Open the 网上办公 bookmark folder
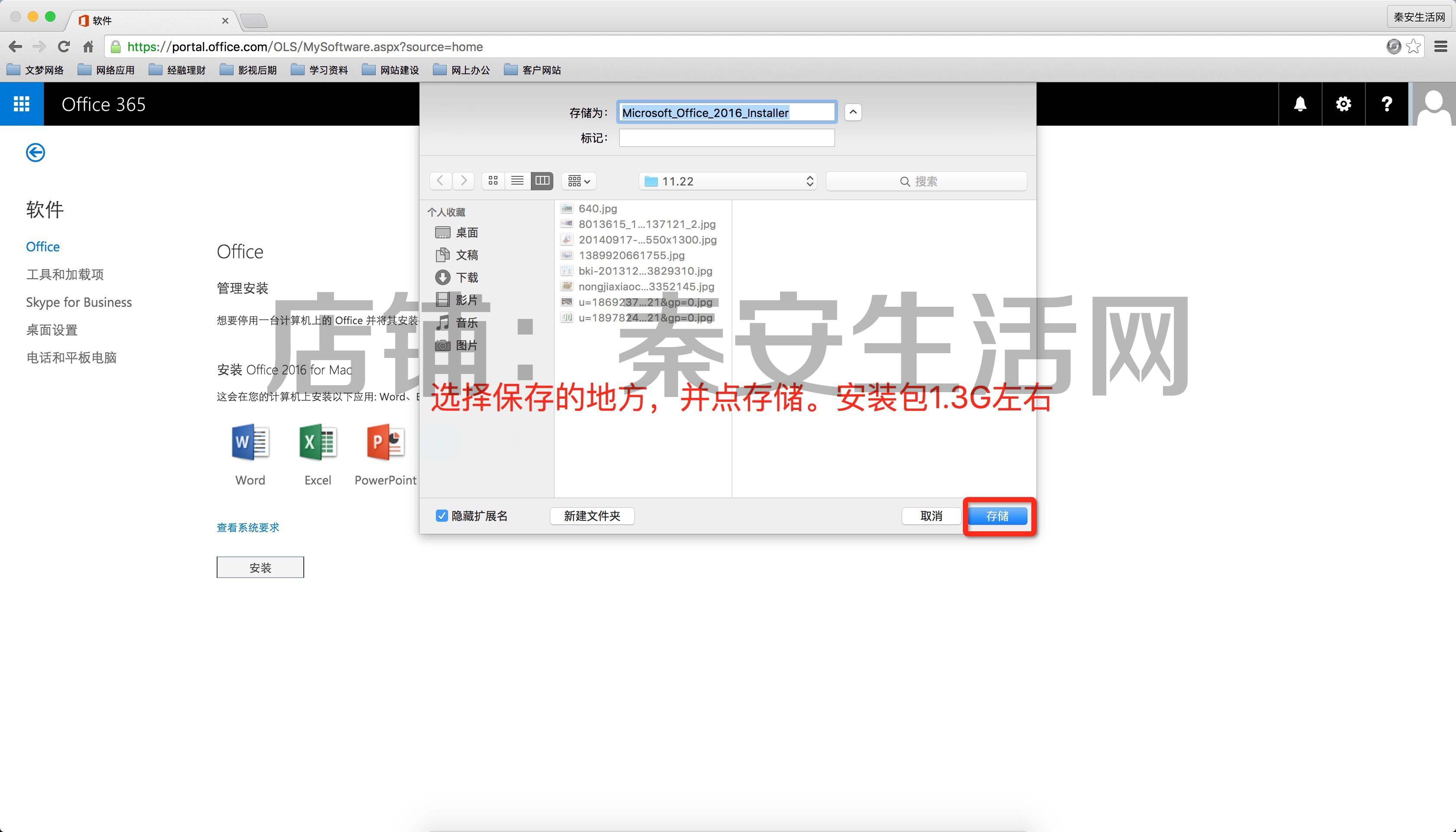This screenshot has width=1456, height=832. pyautogui.click(x=461, y=70)
